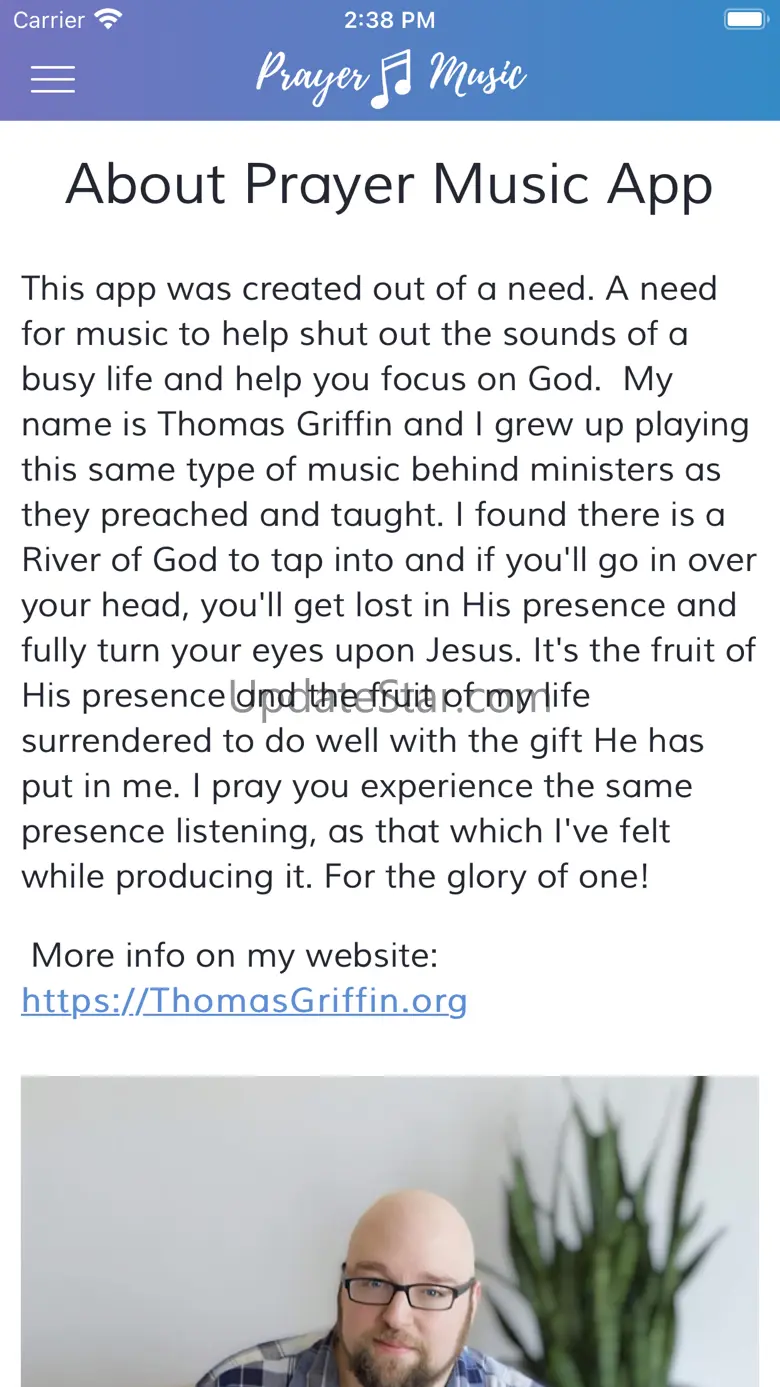Tap the word "Music" in header logo
This screenshot has height=1387, width=780.
click(477, 75)
